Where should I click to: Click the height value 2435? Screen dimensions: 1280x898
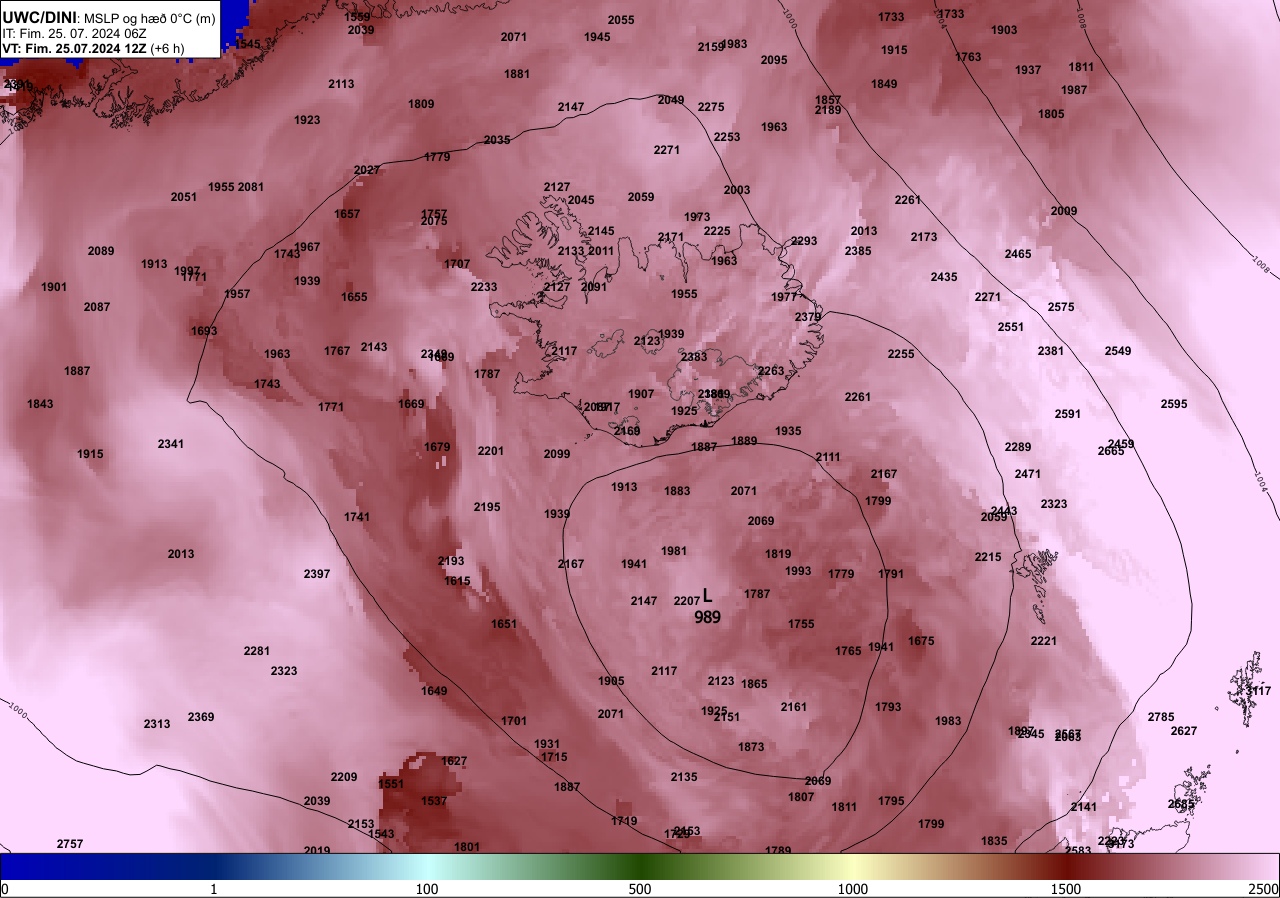coord(944,277)
